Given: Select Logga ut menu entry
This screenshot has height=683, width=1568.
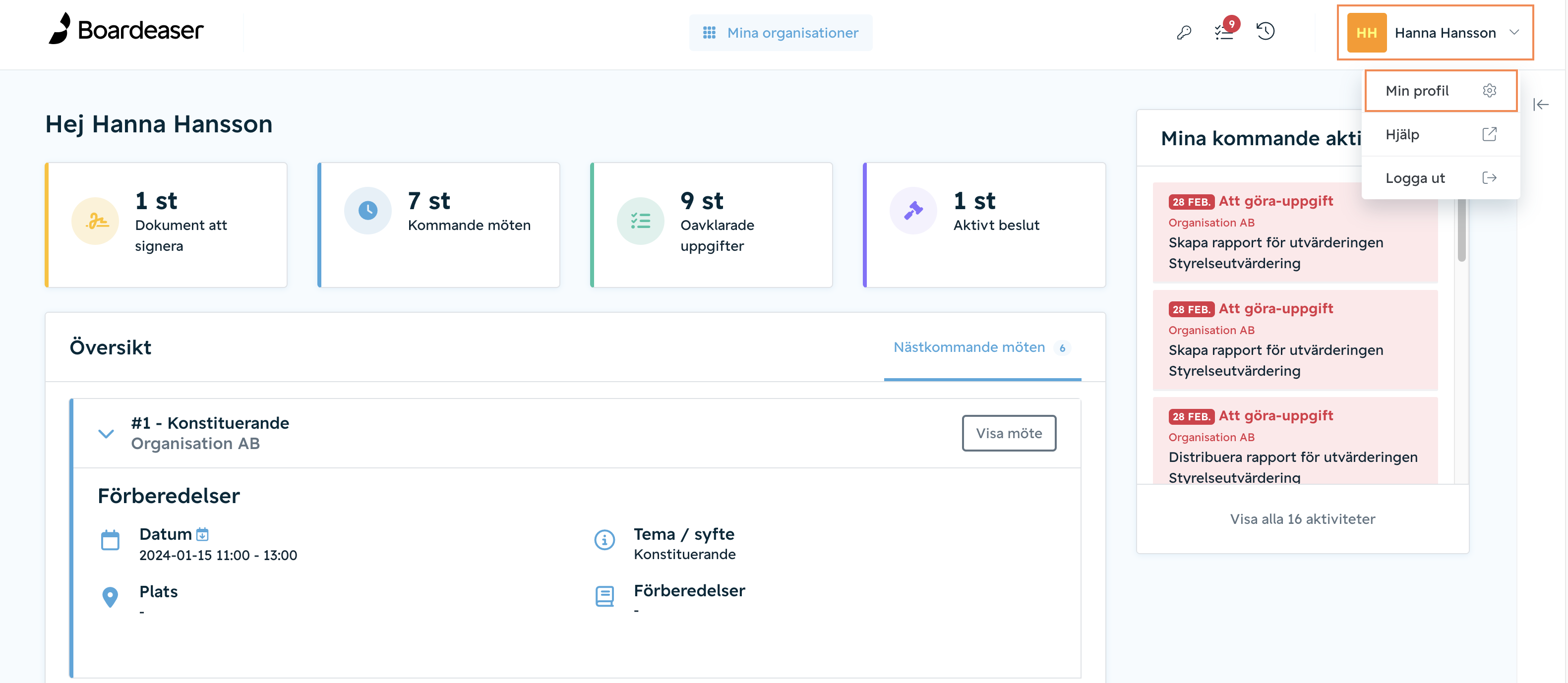Looking at the screenshot, I should [x=1440, y=178].
